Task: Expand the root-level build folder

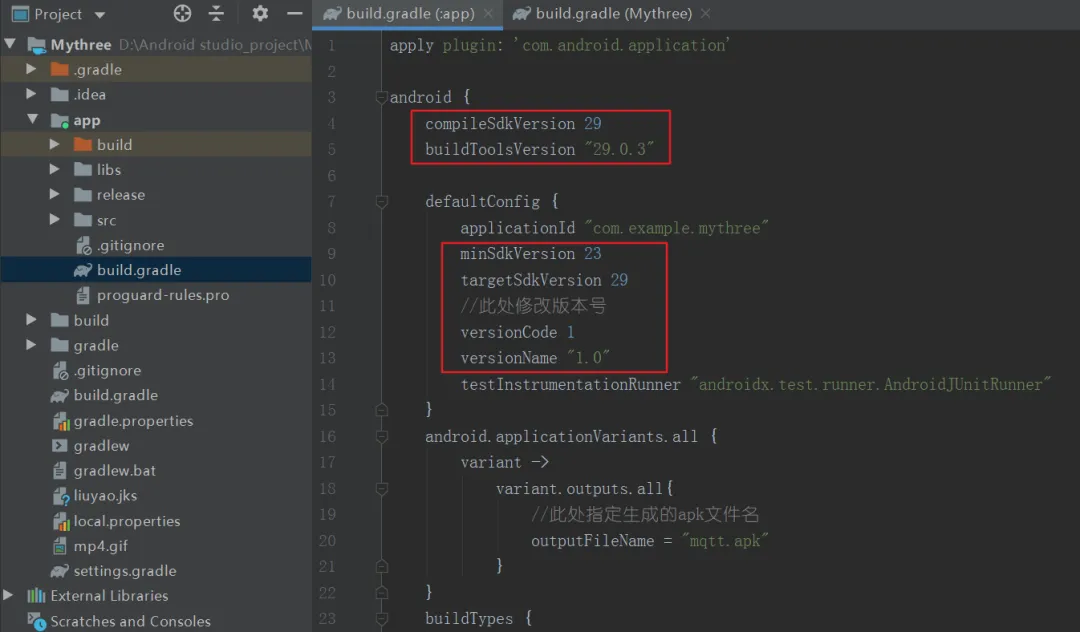Action: [x=31, y=319]
